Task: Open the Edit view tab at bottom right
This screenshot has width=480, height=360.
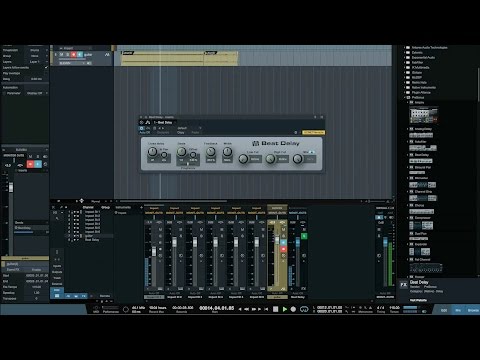Action: (x=444, y=310)
